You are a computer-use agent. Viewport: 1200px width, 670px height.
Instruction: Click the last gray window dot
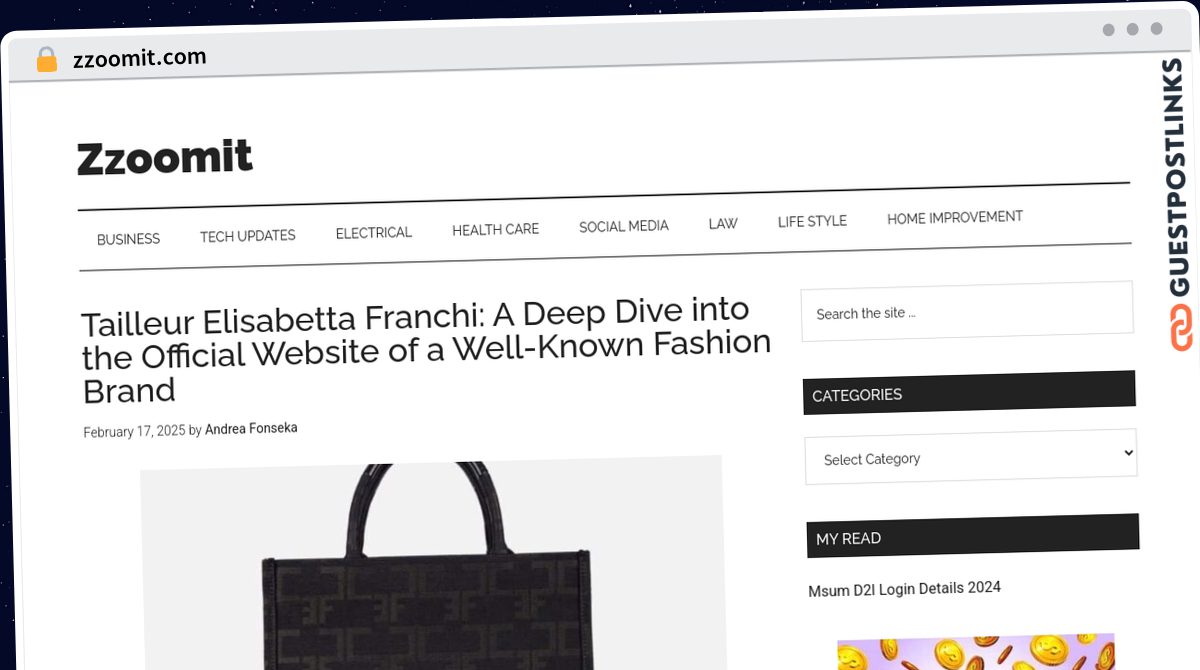pos(1157,29)
